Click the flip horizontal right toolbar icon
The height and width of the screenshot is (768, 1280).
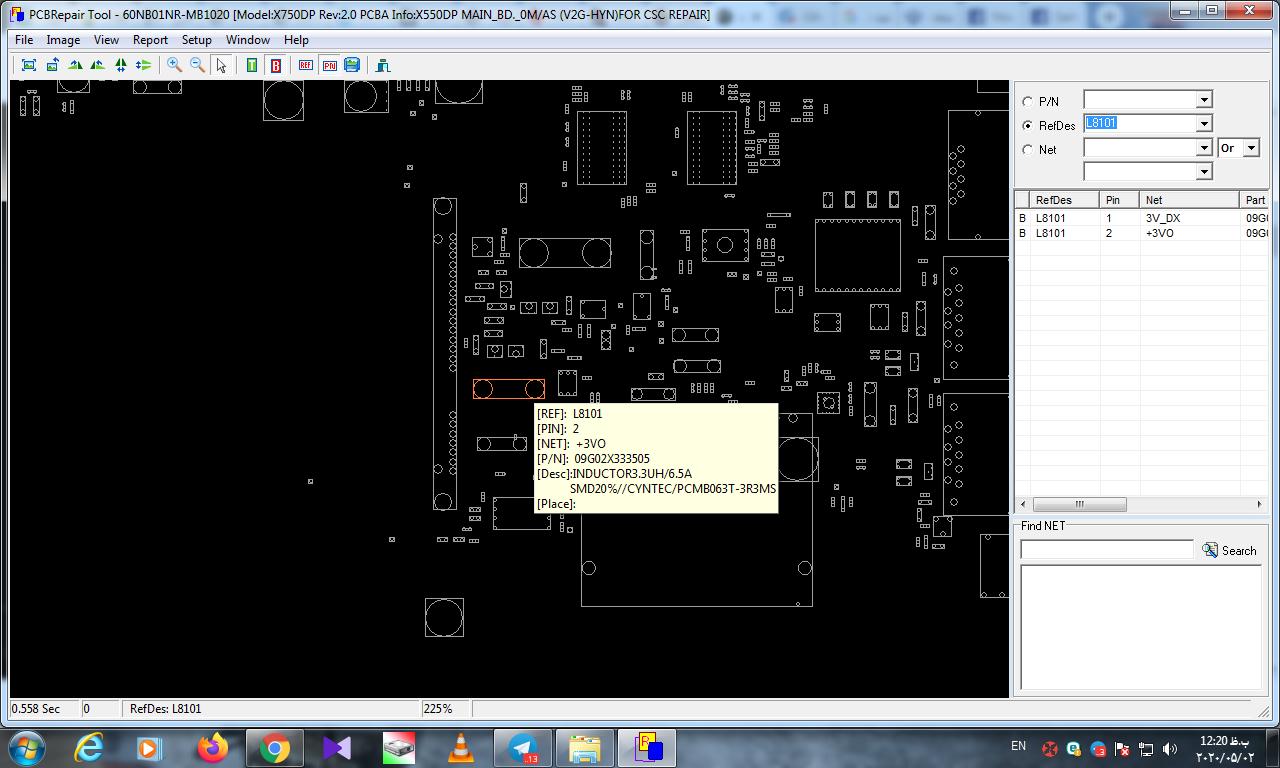pos(98,65)
